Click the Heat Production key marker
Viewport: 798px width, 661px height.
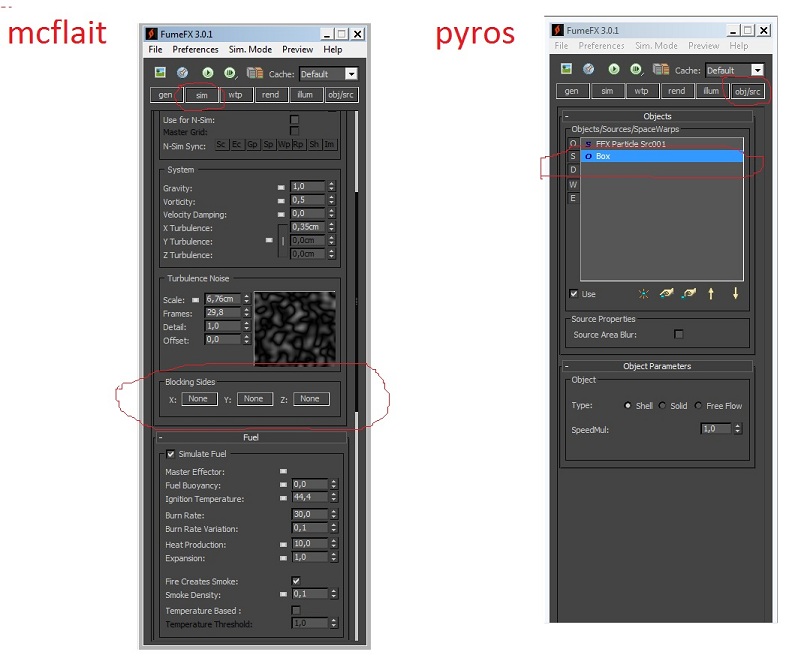tap(283, 544)
